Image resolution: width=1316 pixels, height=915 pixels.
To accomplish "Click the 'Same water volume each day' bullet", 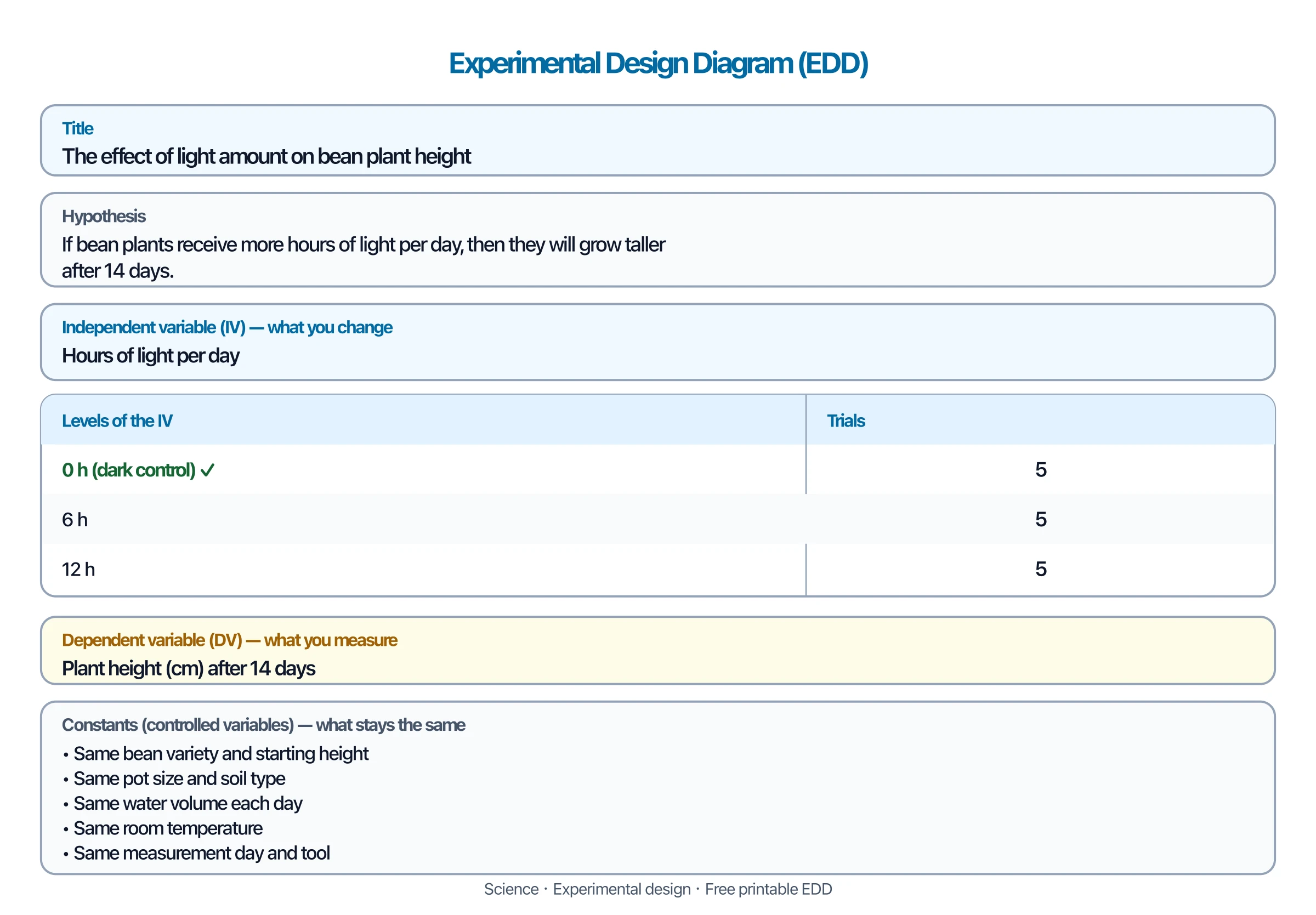I will (182, 803).
